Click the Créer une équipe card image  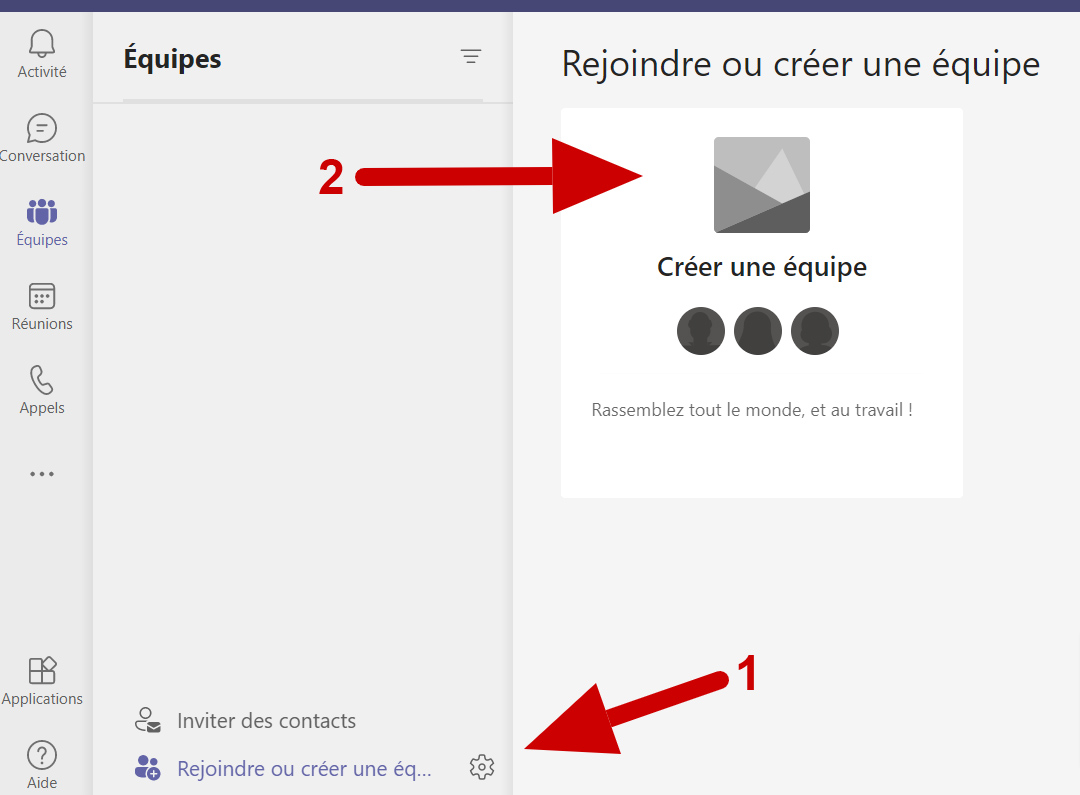tap(762, 184)
